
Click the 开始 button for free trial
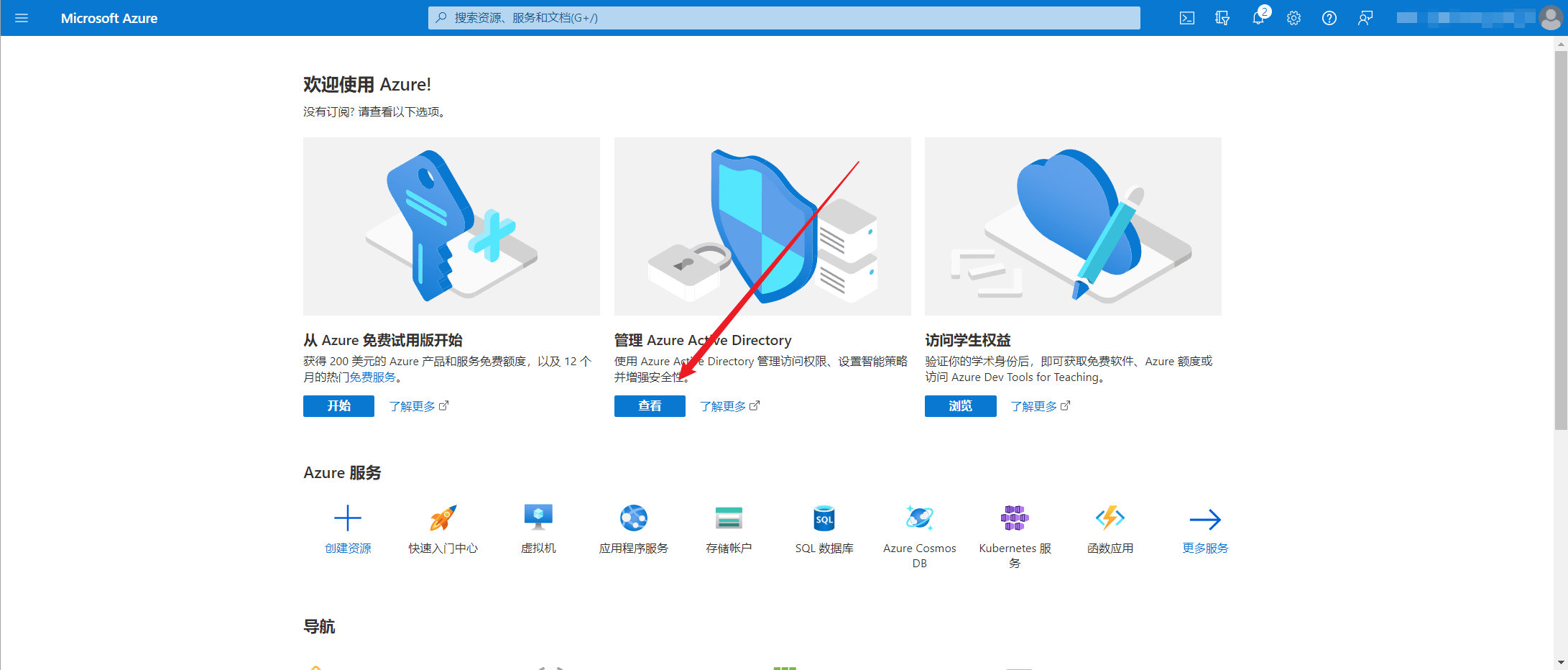pos(338,406)
